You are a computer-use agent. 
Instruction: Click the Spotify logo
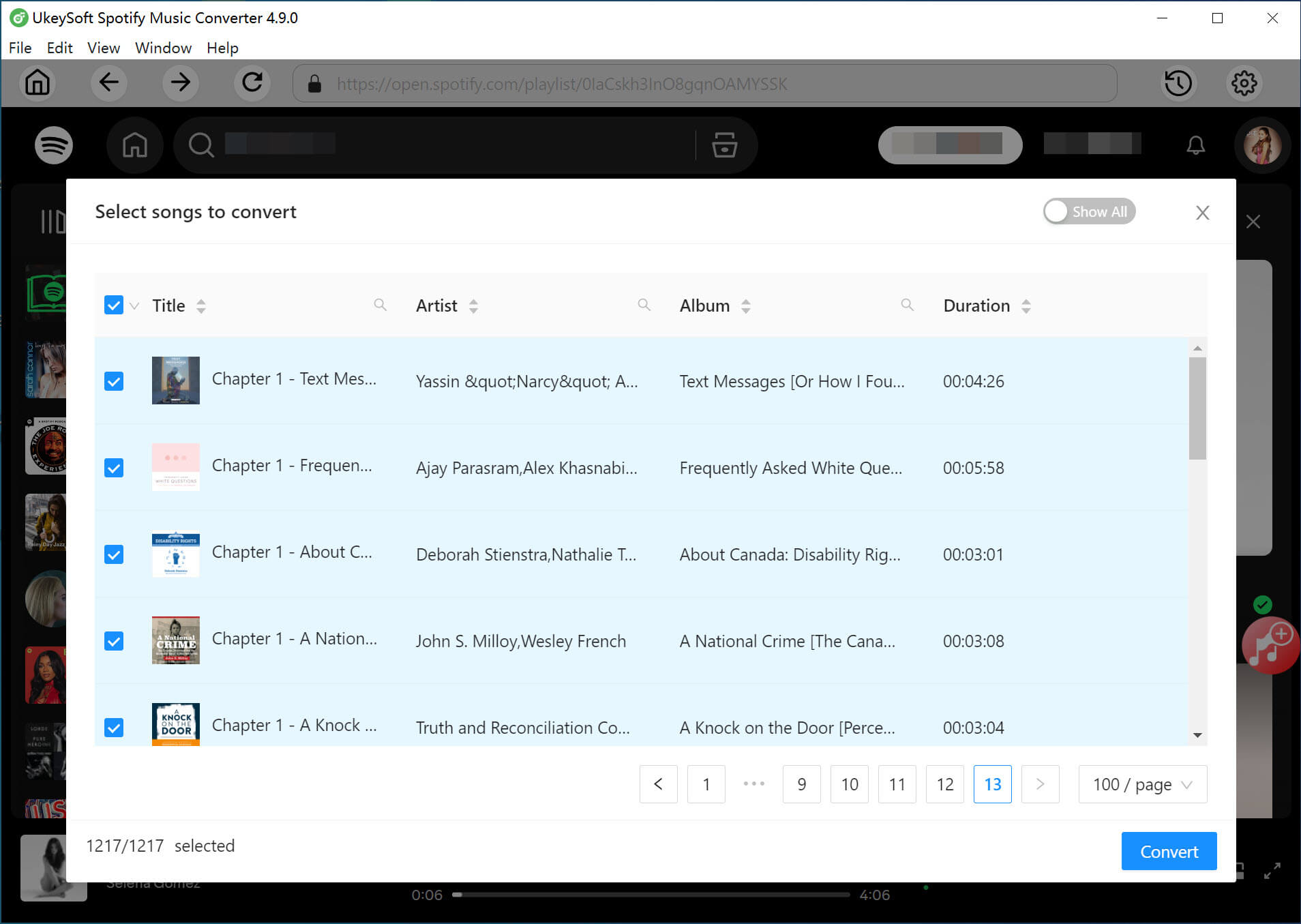[x=54, y=145]
